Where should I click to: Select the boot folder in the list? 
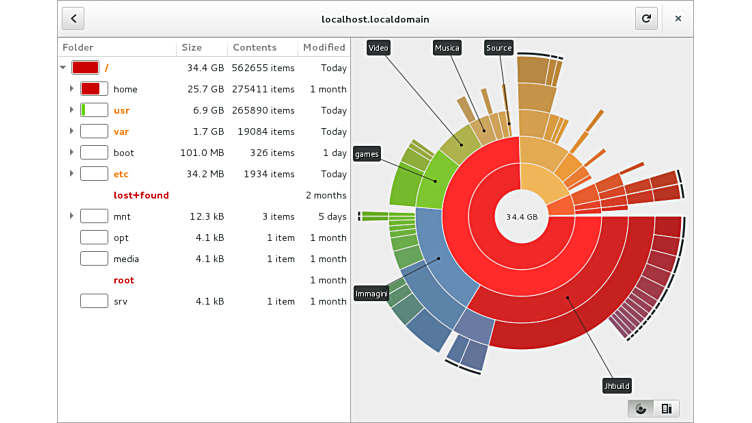pyautogui.click(x=124, y=153)
